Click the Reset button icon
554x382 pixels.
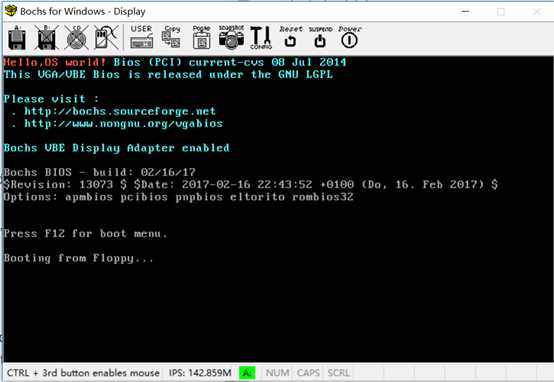coord(291,37)
